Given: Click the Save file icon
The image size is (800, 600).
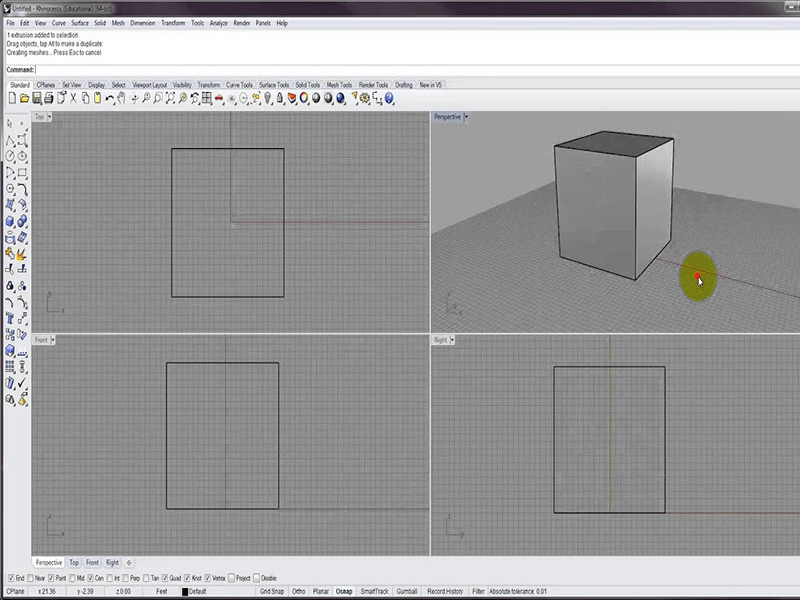Looking at the screenshot, I should click(37, 98).
